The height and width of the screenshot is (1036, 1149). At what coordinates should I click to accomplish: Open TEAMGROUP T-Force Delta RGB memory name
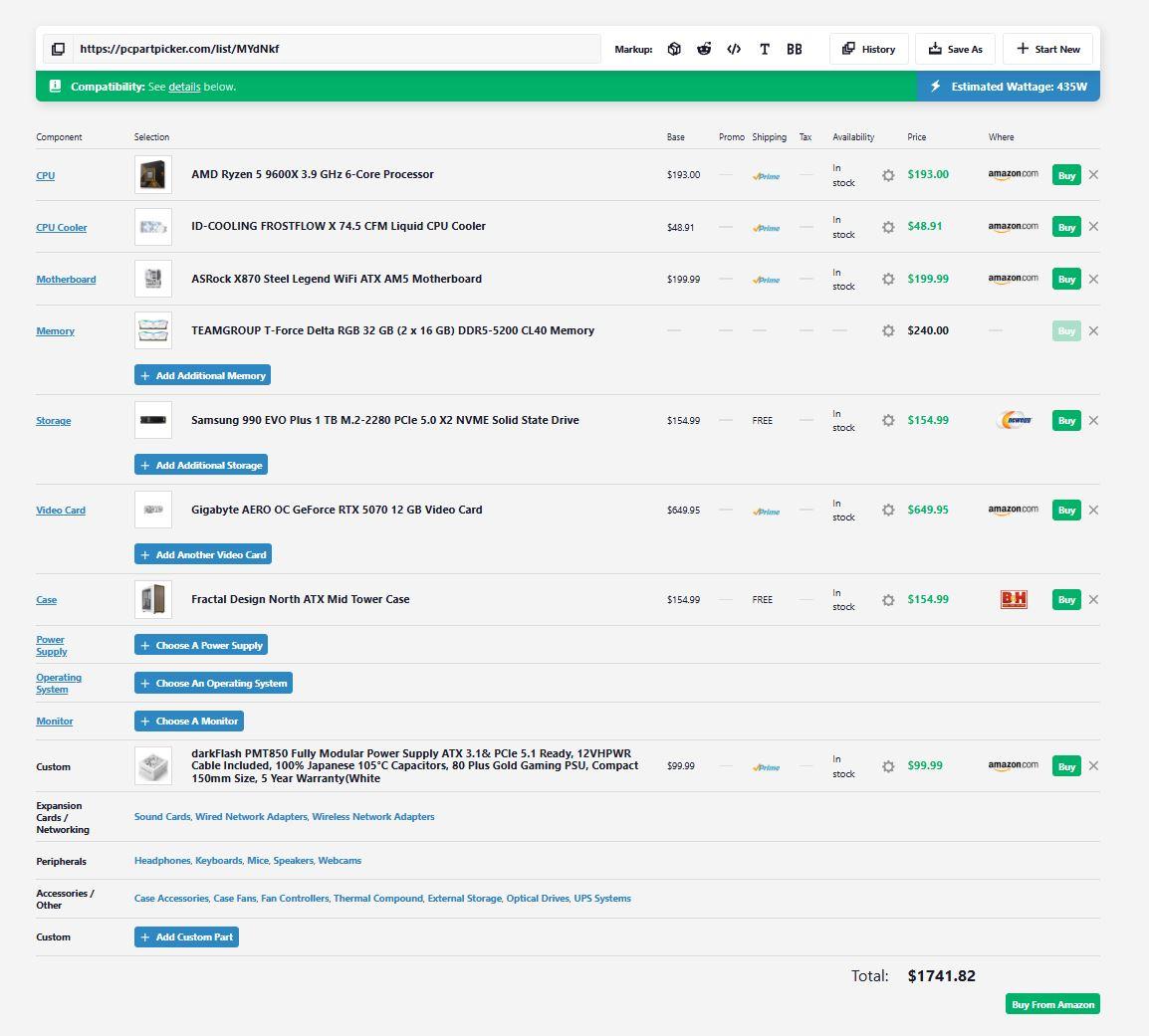click(392, 330)
